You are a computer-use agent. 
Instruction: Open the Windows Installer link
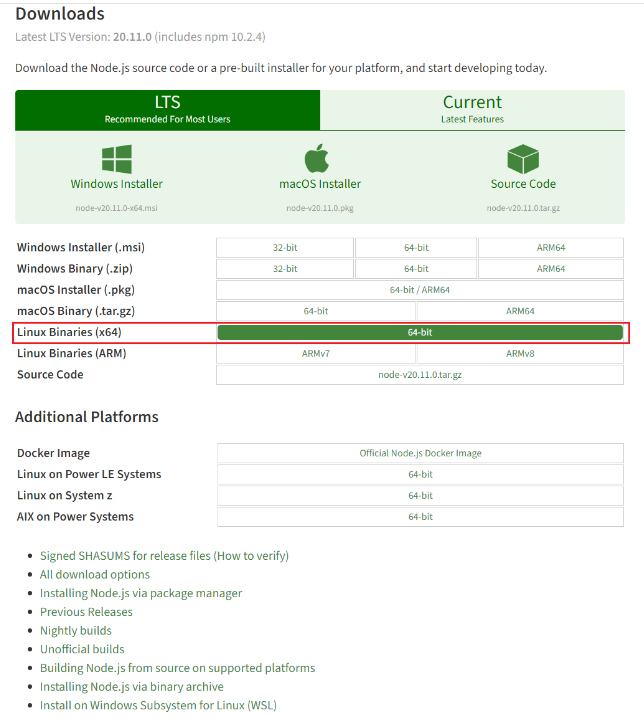[117, 184]
